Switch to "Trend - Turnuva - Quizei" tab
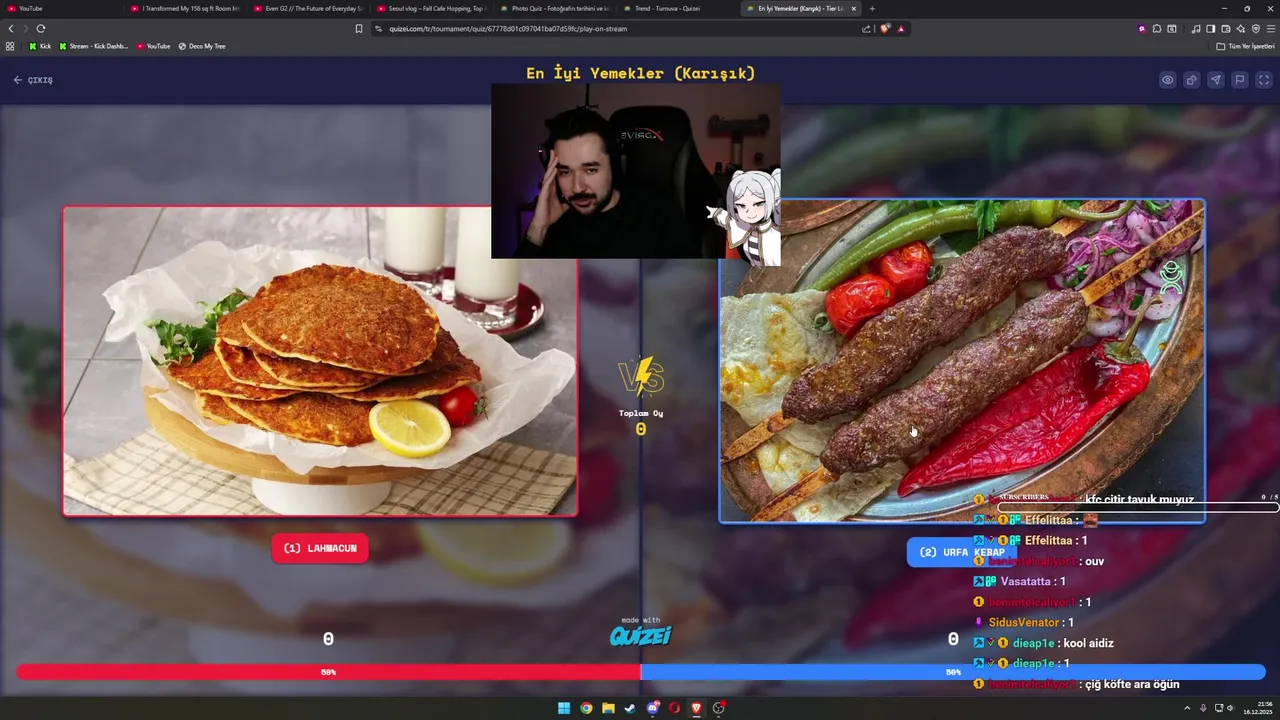Viewport: 1280px width, 720px height. coord(677,8)
